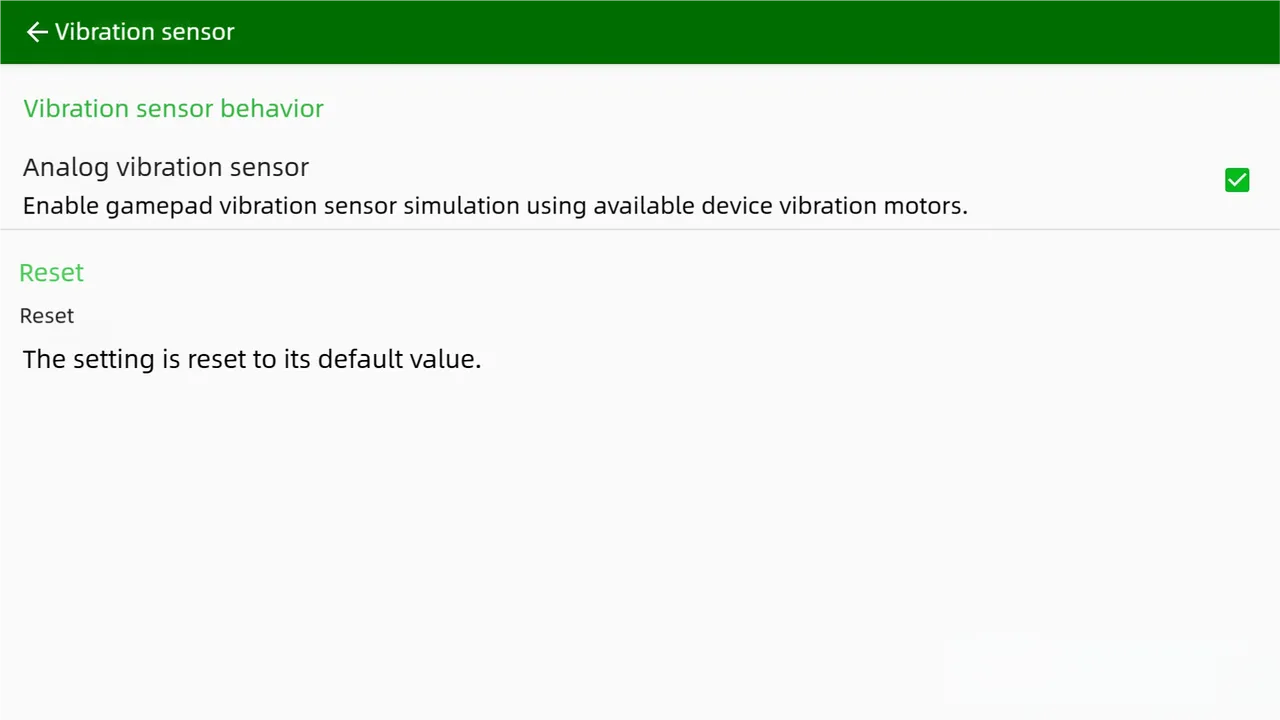Image resolution: width=1280 pixels, height=720 pixels.
Task: Click the reset to default value text
Action: (252, 359)
